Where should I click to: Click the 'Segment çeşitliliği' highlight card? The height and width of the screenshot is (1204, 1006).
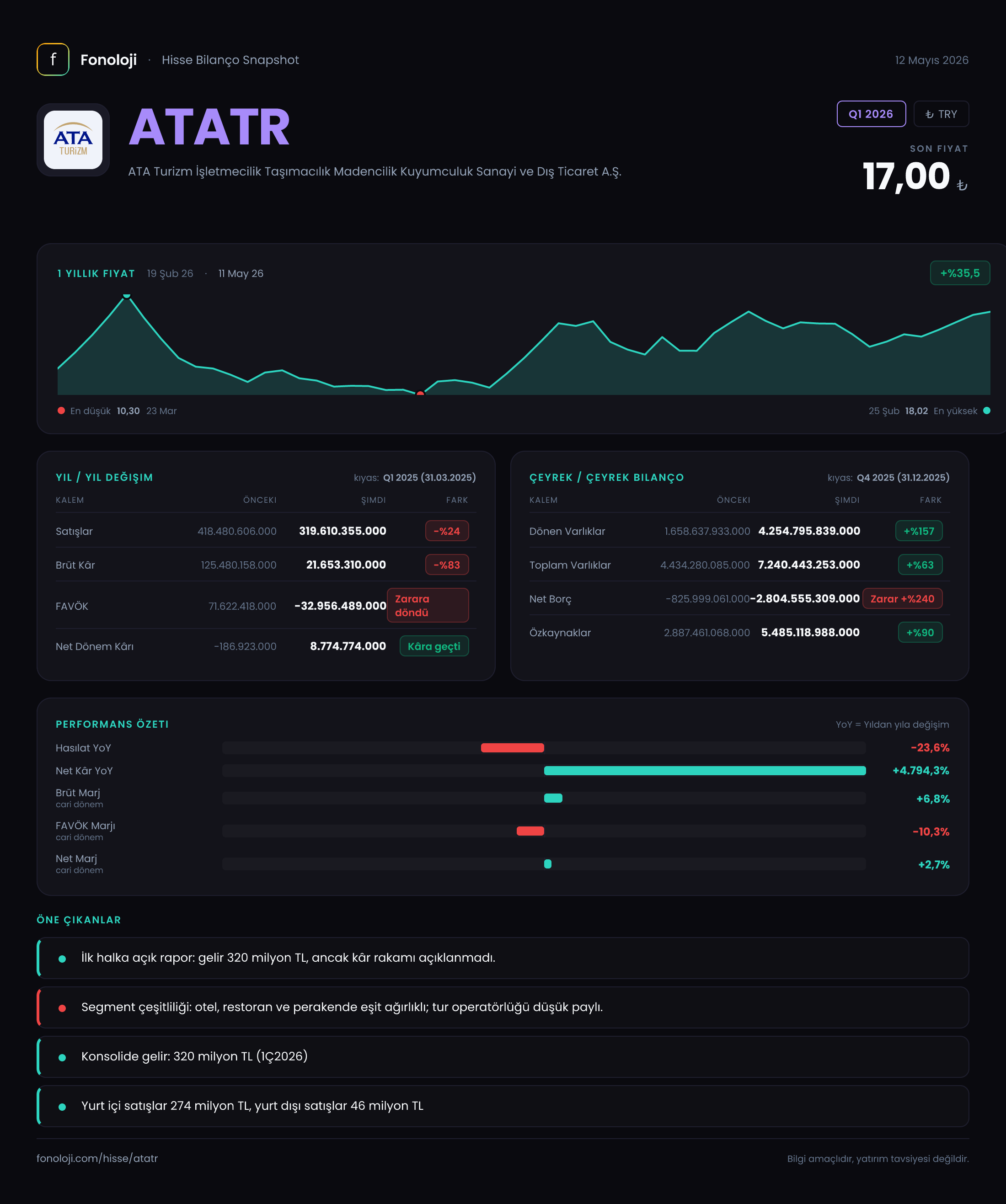pos(503,1007)
